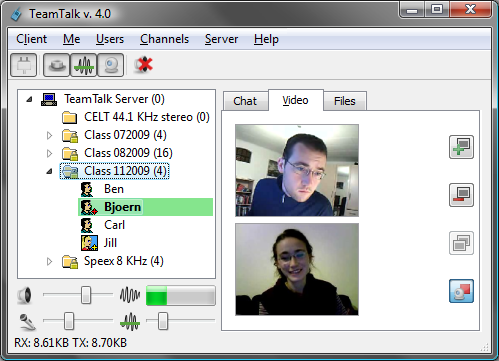Collapse the Class 112009 channel
499x361 pixels.
49,171
